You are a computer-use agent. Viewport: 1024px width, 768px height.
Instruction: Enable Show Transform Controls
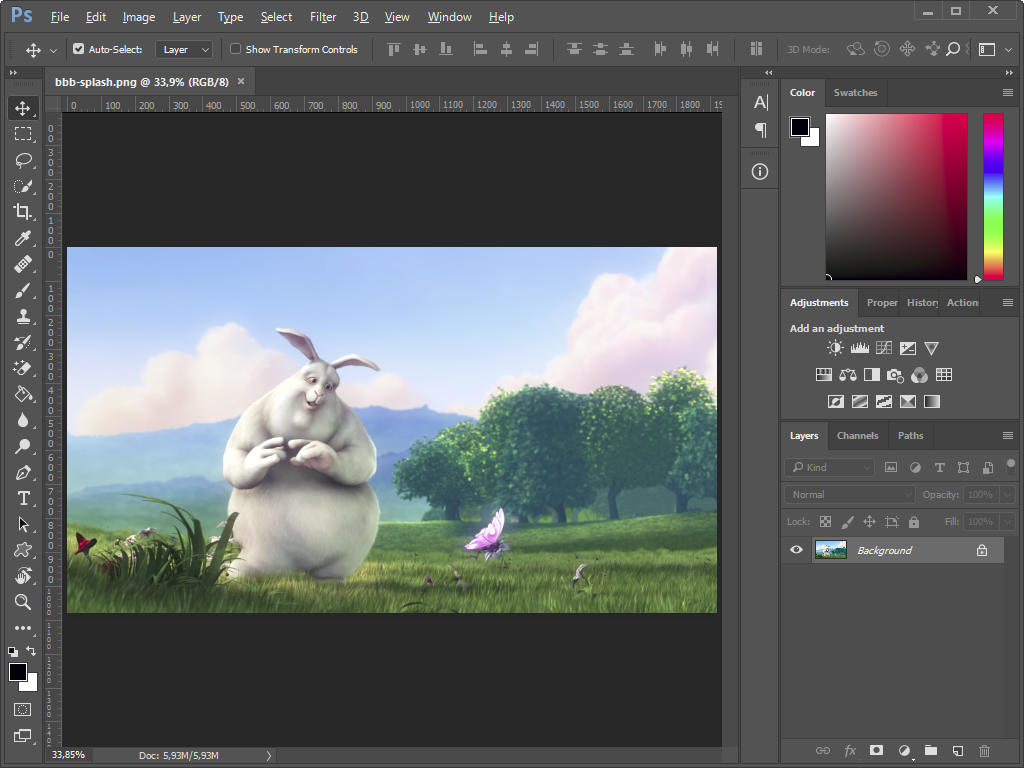tap(236, 49)
